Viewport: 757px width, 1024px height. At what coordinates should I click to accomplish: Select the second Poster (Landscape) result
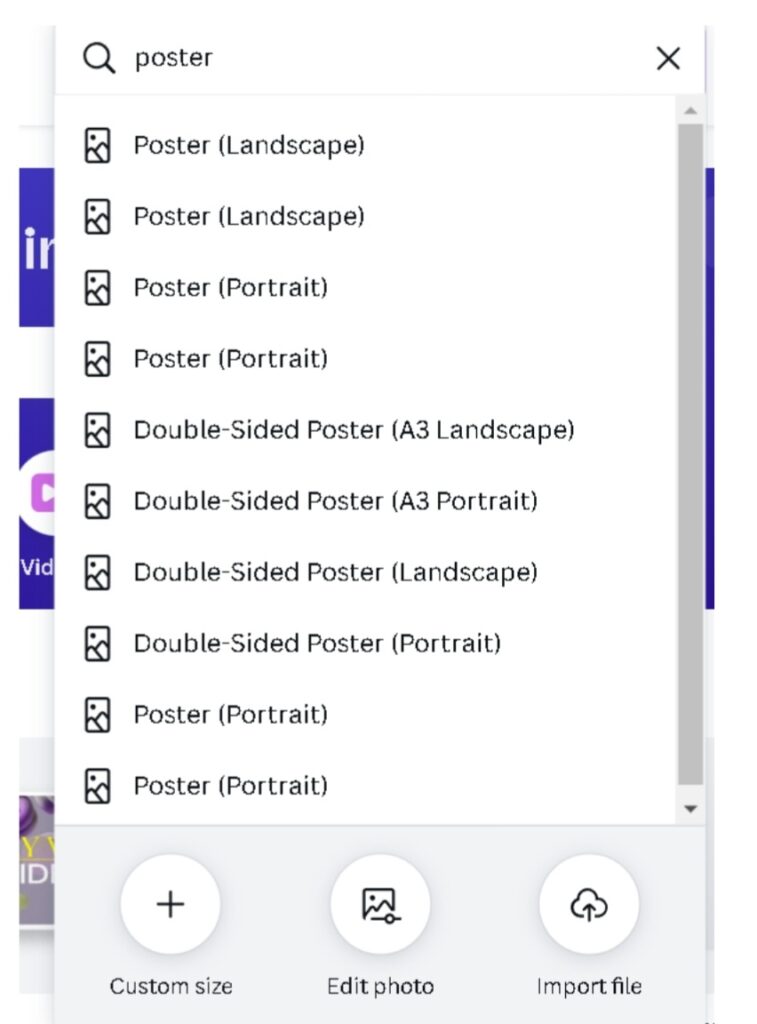[365, 216]
